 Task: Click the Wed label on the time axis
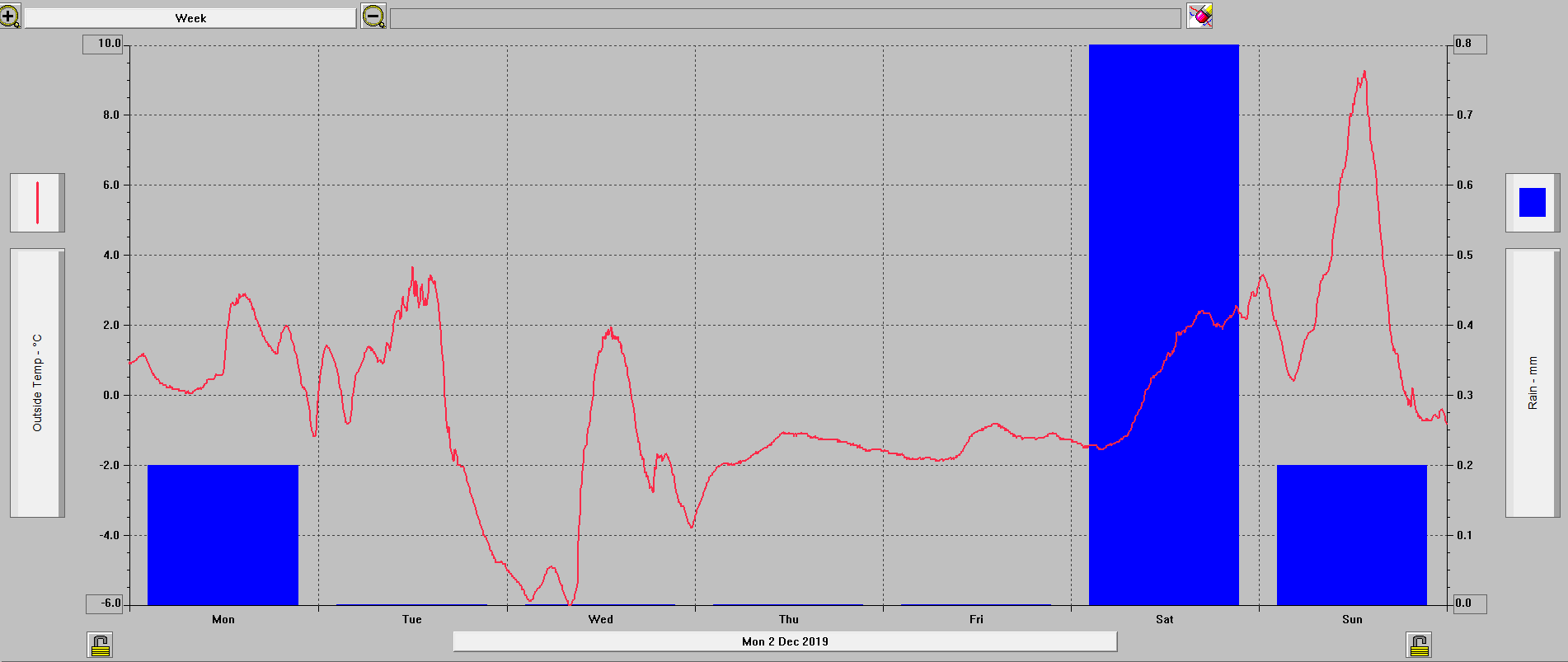pyautogui.click(x=600, y=619)
